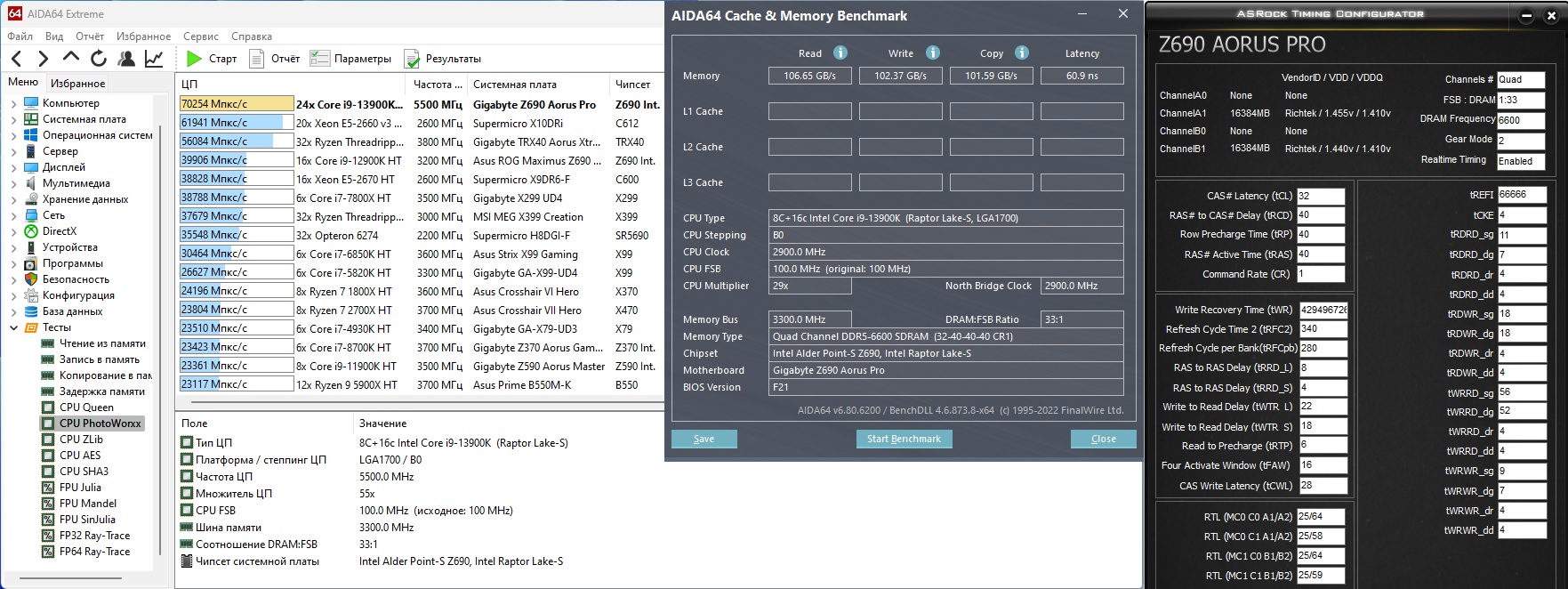Screen dimensions: 1568x589
Task: Select the CPU AES test
Action: (x=80, y=456)
